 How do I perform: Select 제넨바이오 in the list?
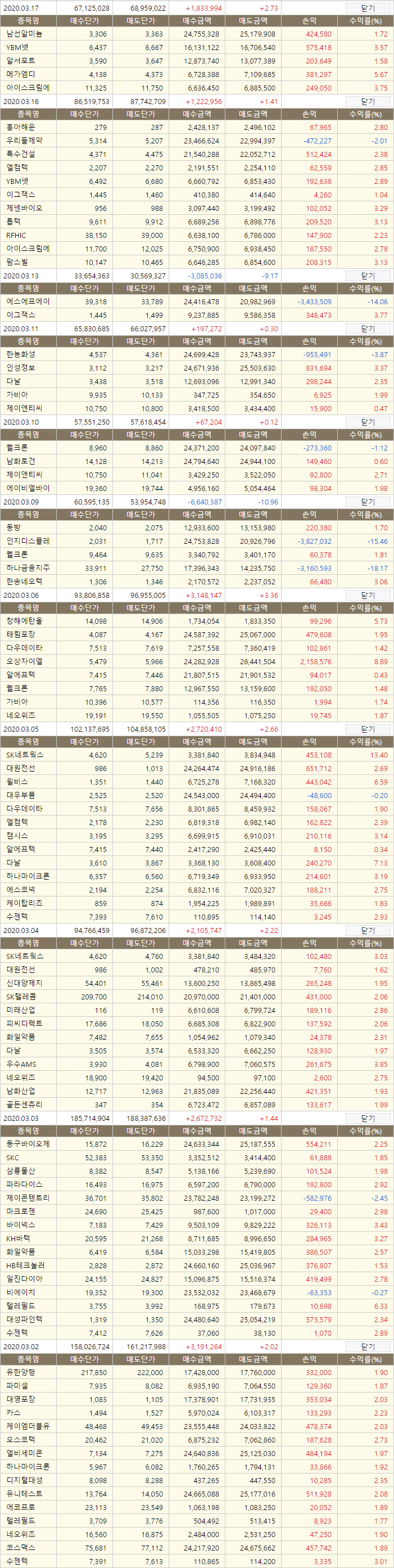click(24, 208)
